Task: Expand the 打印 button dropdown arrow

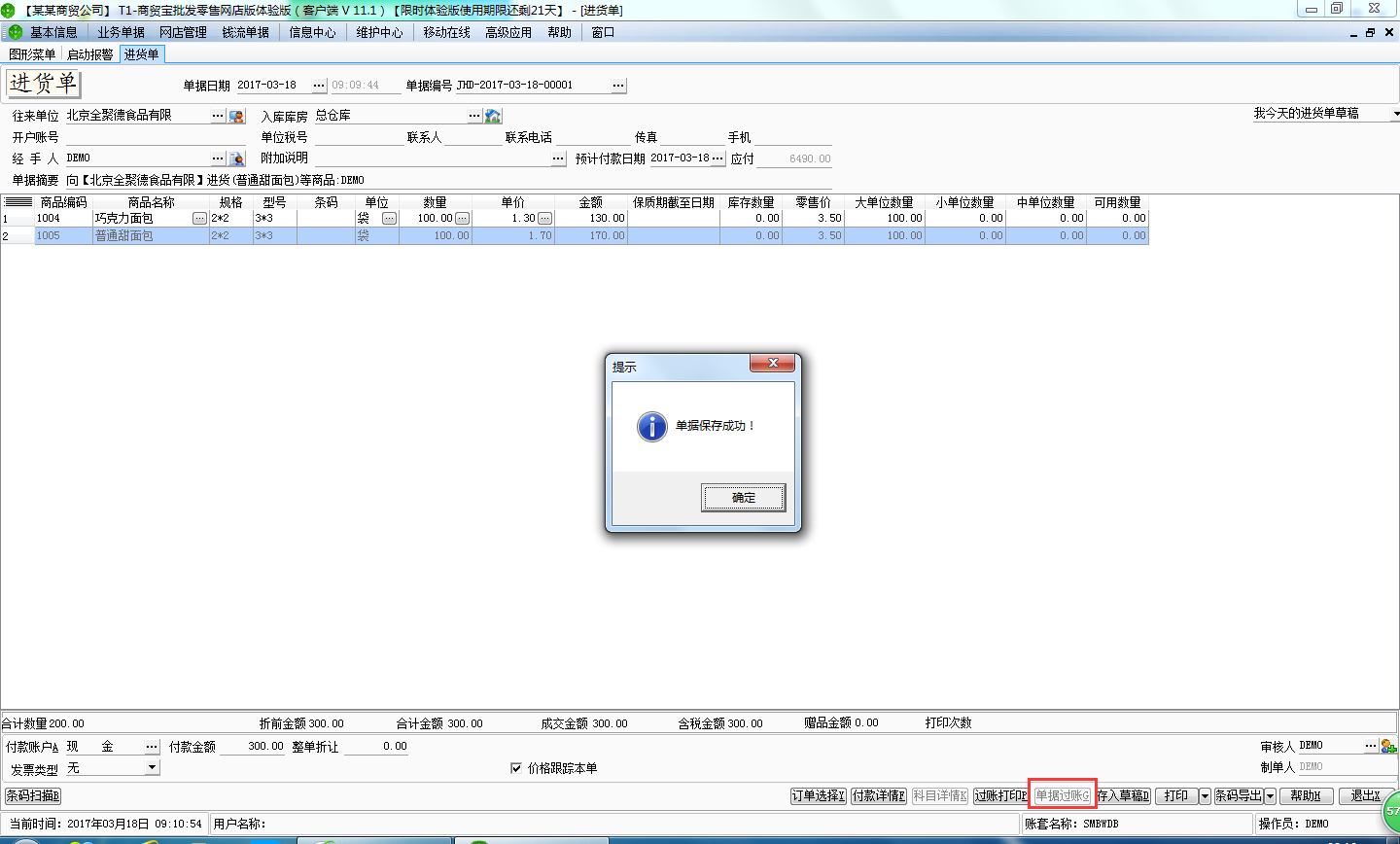Action: 1205,796
